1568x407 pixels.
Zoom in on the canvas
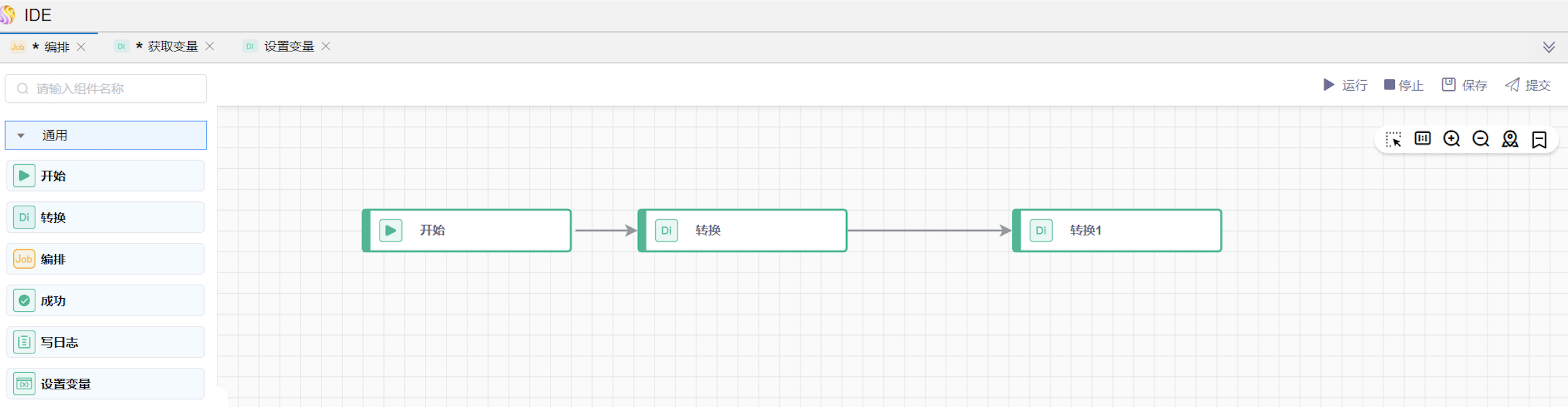(x=1451, y=139)
